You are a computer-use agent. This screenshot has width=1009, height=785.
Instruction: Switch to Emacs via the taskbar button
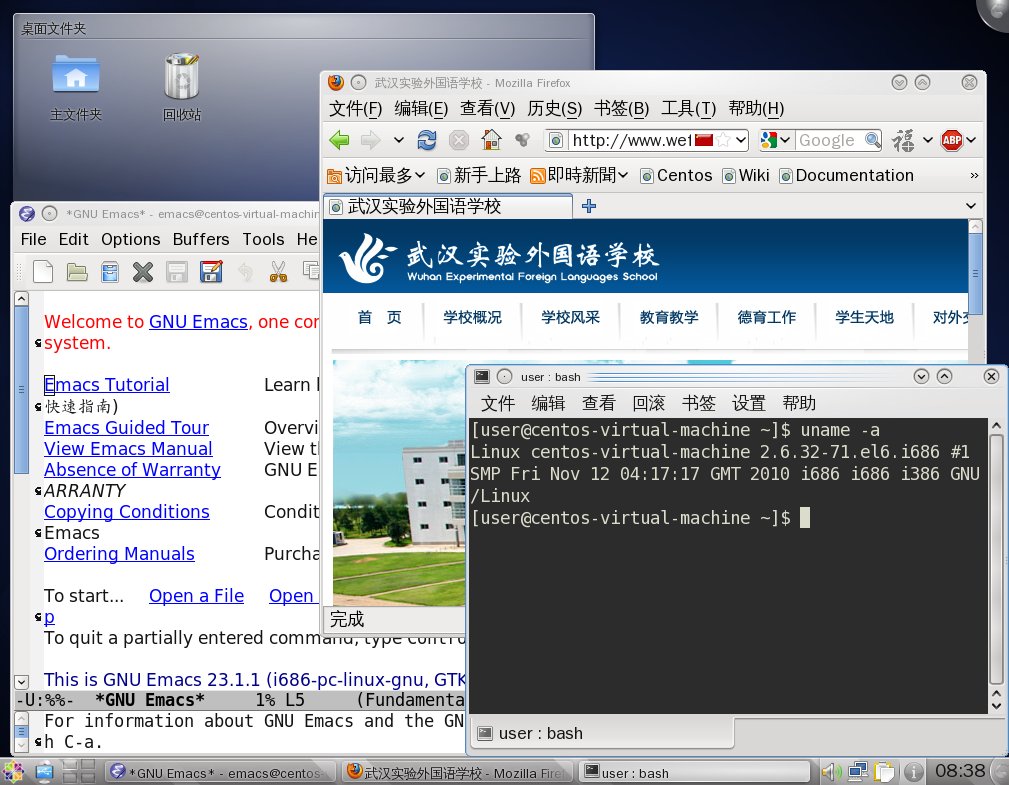tap(220, 772)
